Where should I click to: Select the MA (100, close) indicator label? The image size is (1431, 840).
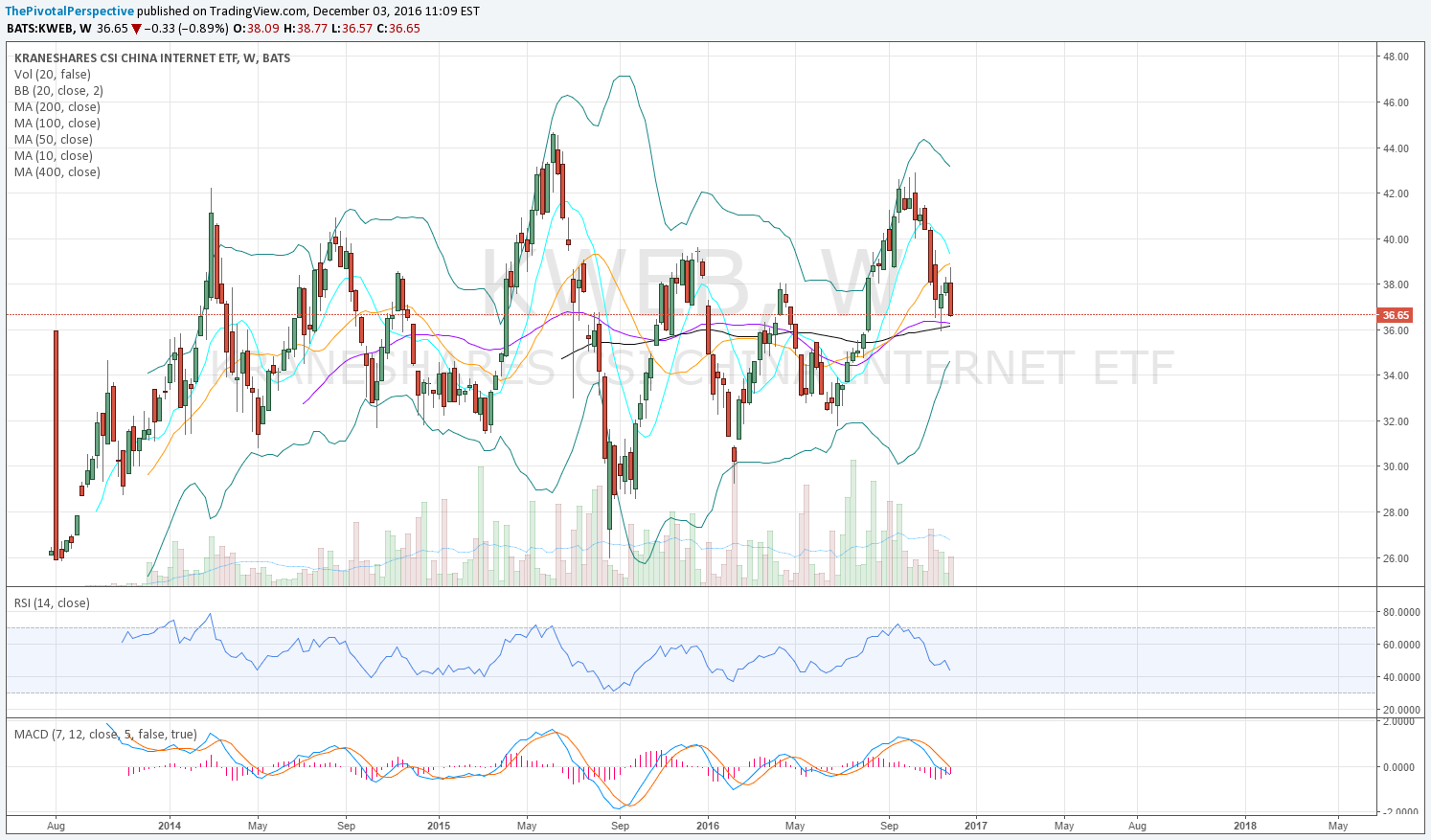(x=57, y=123)
